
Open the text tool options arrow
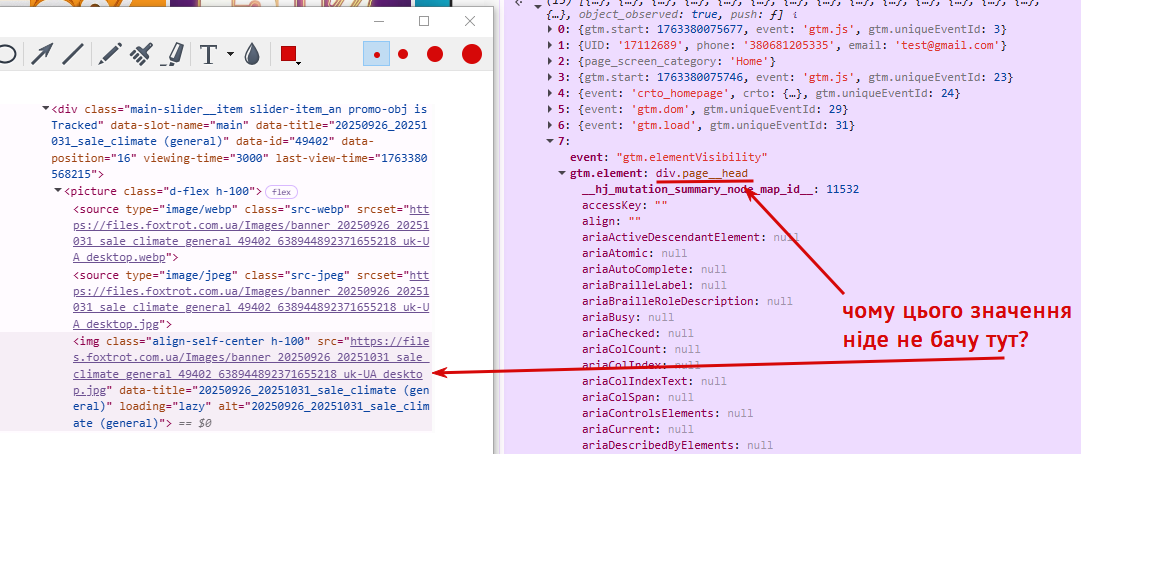pyautogui.click(x=230, y=54)
